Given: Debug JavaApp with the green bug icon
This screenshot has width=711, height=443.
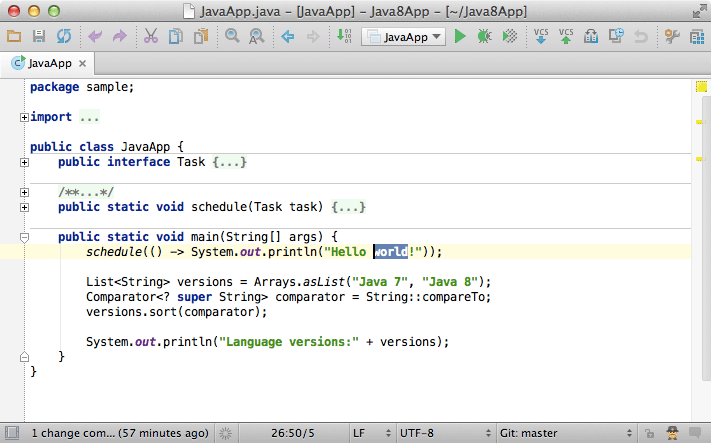Looking at the screenshot, I should pyautogui.click(x=484, y=36).
